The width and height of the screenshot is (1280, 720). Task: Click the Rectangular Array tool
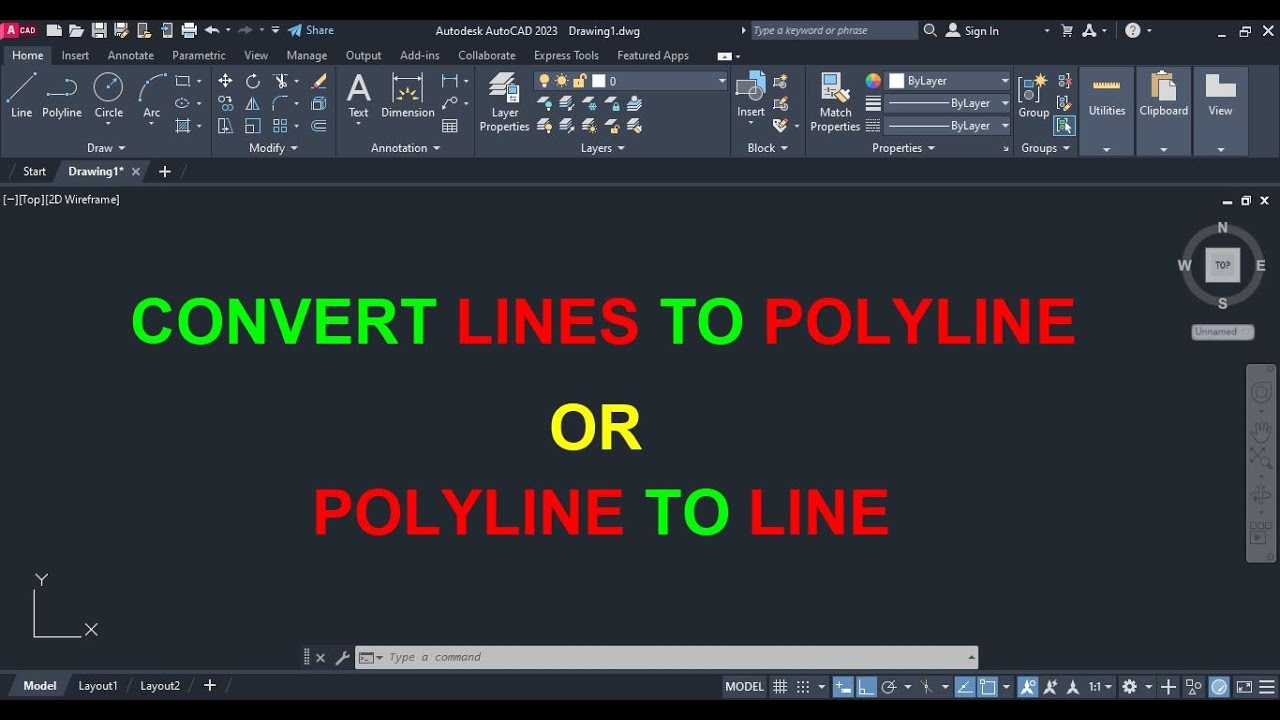point(281,126)
